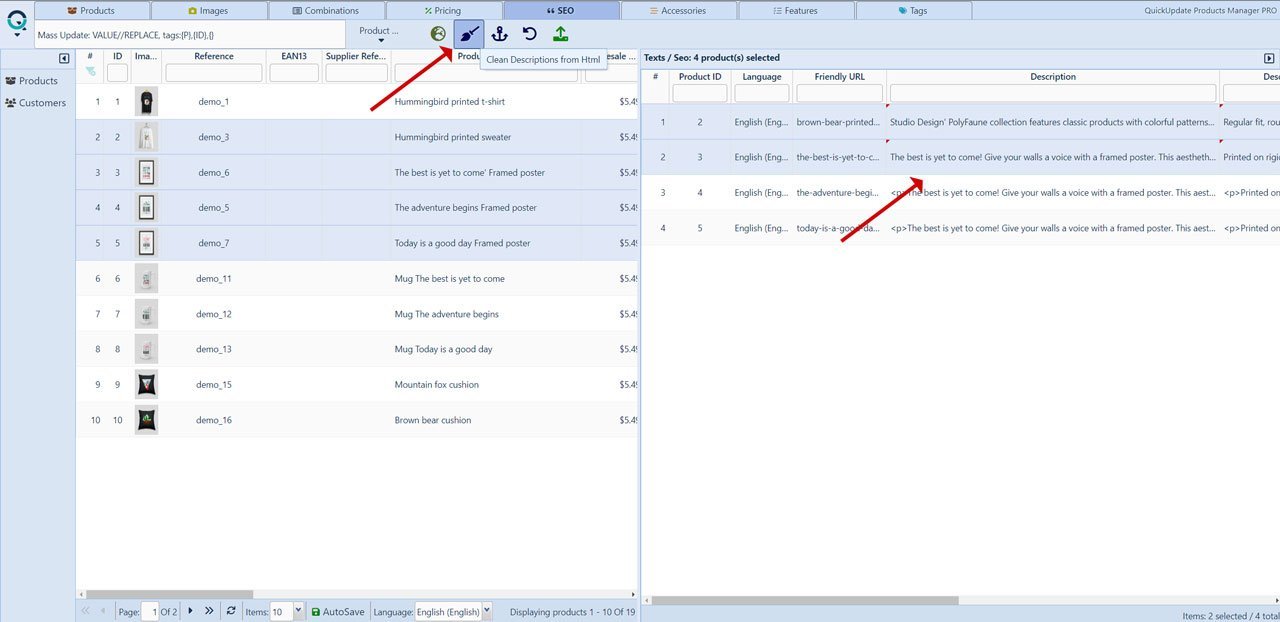Sort by the Friendly URL column header
1280x622 pixels.
coord(839,77)
